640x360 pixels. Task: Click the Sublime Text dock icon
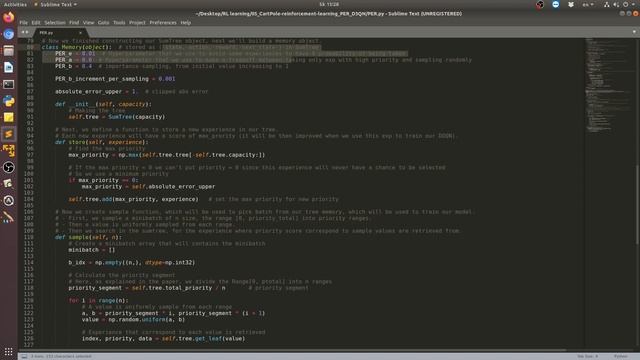click(x=9, y=134)
